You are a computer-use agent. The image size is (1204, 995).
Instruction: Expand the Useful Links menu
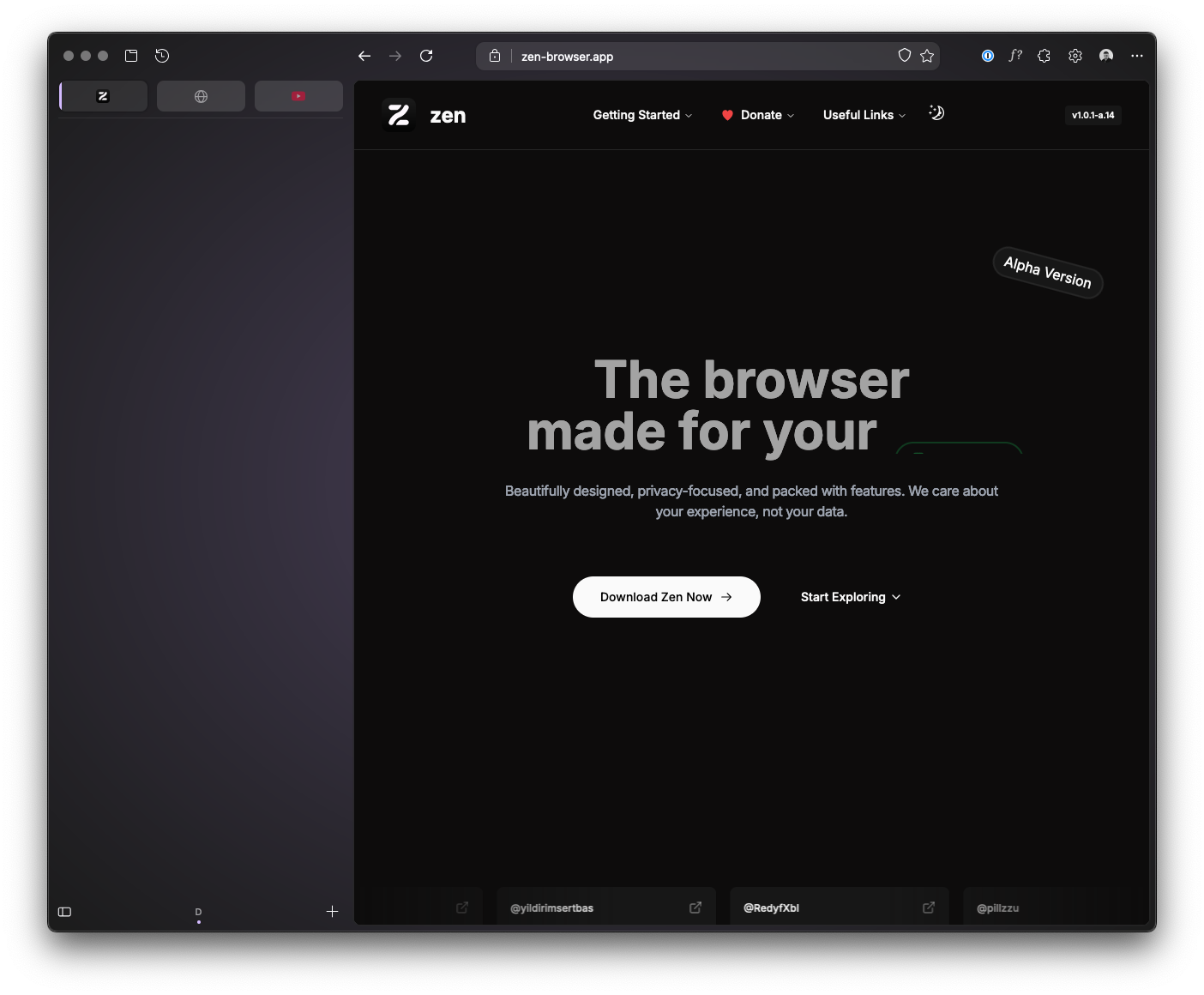pyautogui.click(x=864, y=115)
